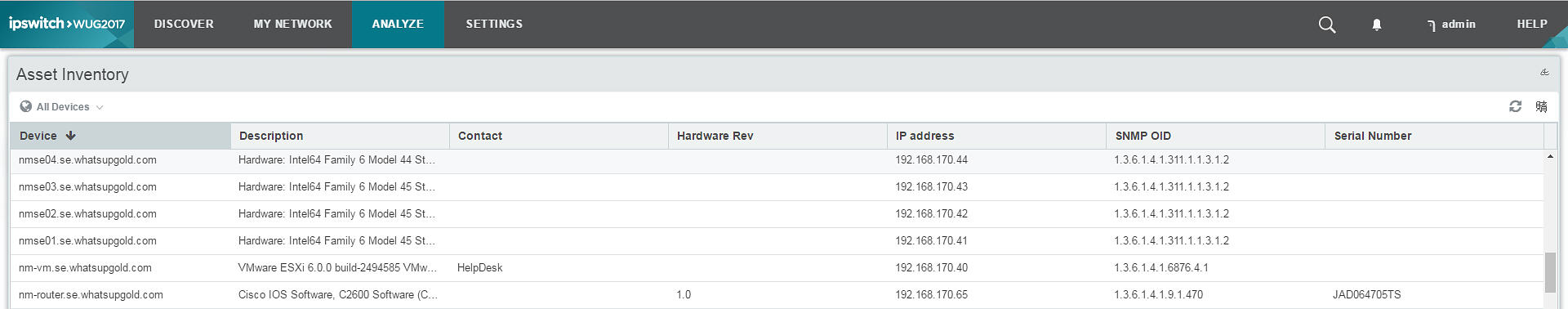Click the HelpDesk contact cell
This screenshot has height=309, width=1568.
click(480, 268)
